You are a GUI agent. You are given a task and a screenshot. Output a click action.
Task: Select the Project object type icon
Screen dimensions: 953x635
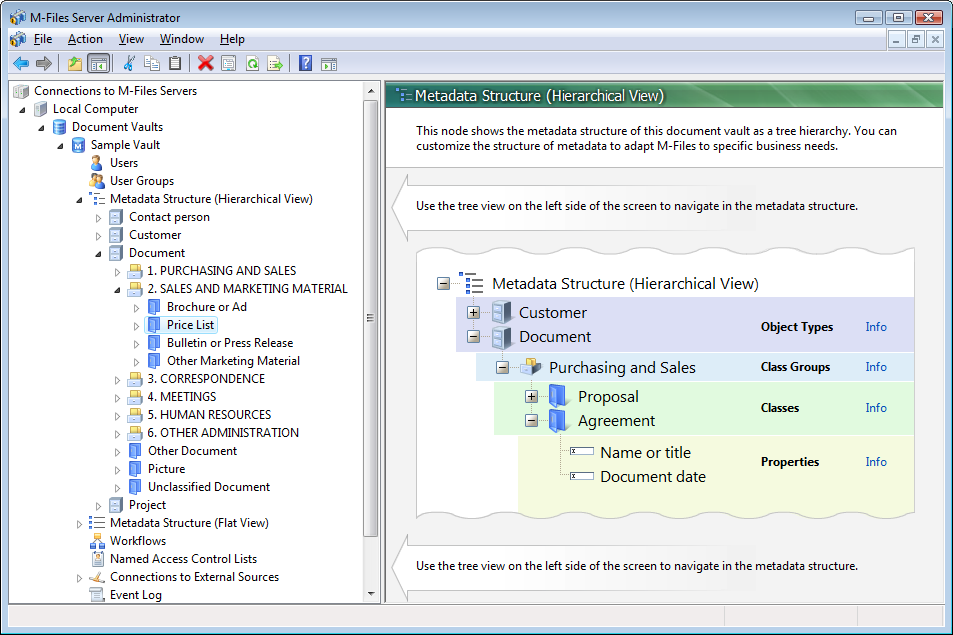(x=115, y=504)
